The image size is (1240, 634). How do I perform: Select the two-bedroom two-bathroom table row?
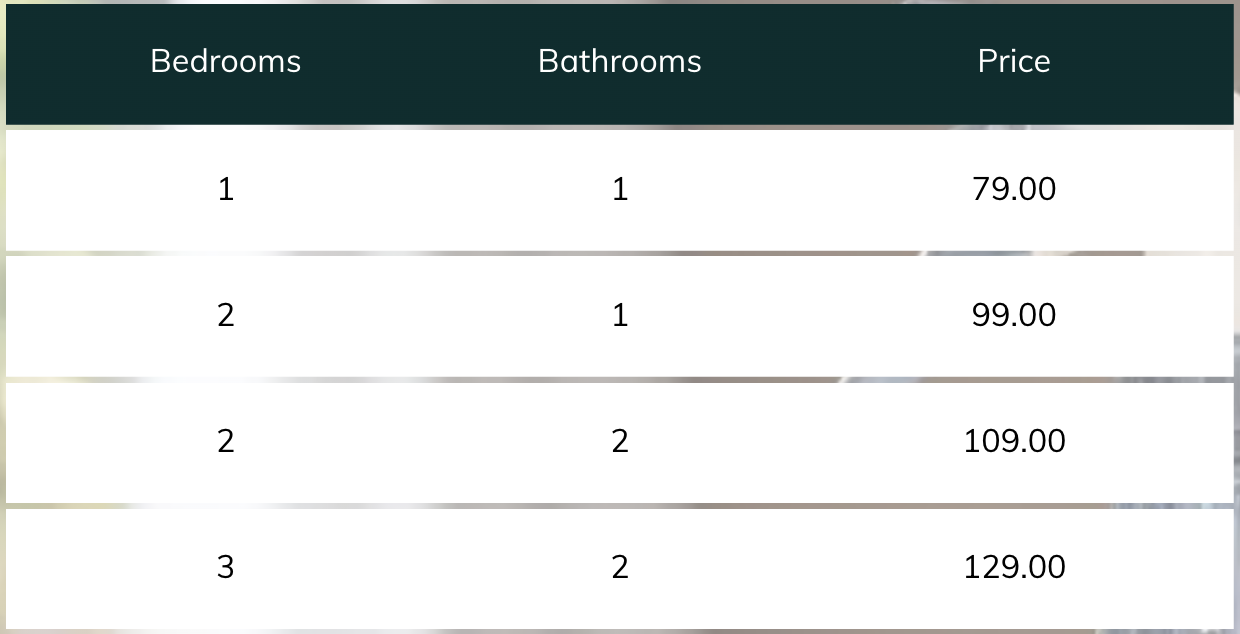click(x=620, y=442)
